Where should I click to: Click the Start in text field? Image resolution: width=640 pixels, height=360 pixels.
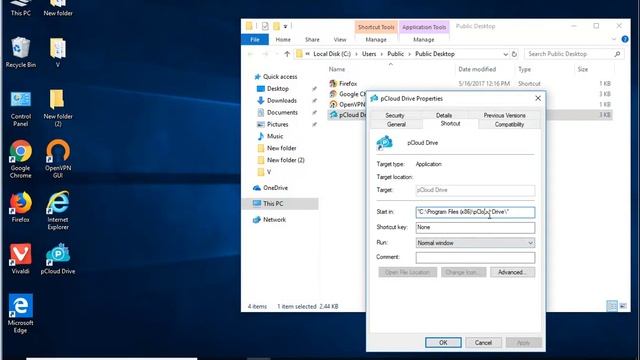pos(475,212)
